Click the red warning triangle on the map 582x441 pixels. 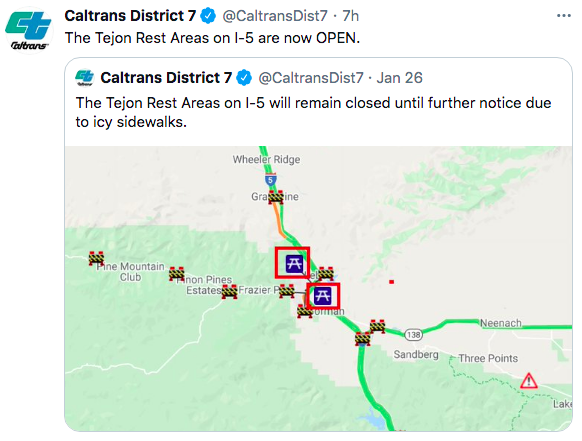(x=529, y=381)
